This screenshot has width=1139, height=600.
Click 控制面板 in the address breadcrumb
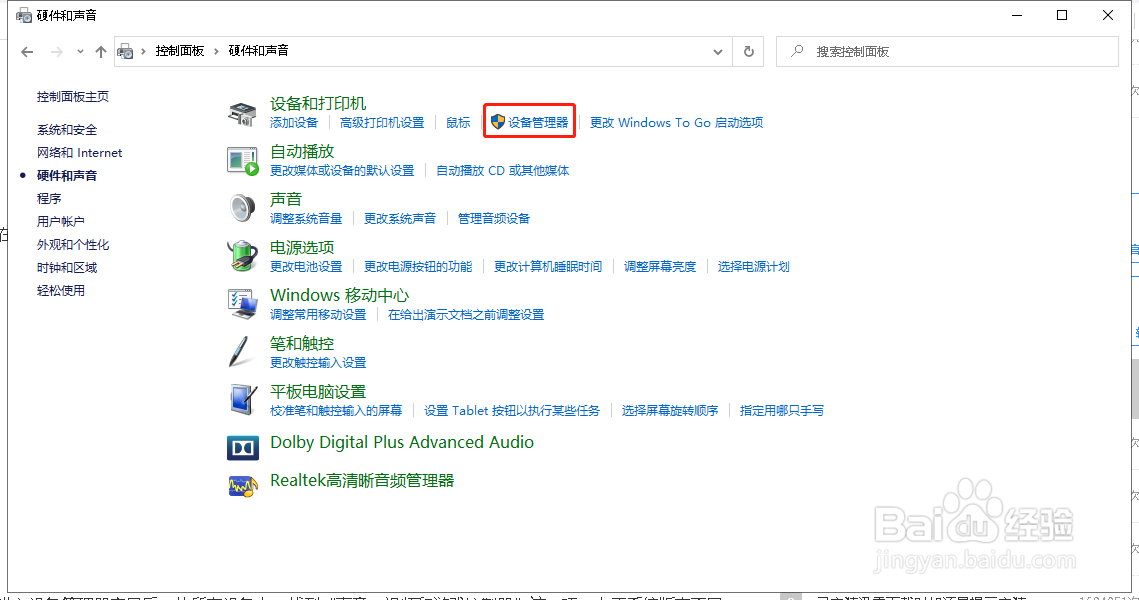(x=179, y=51)
